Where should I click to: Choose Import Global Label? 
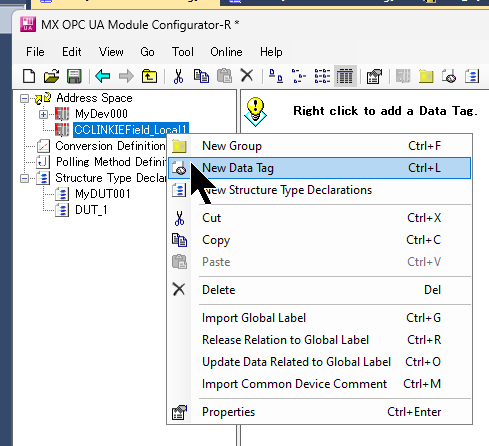[319, 318]
